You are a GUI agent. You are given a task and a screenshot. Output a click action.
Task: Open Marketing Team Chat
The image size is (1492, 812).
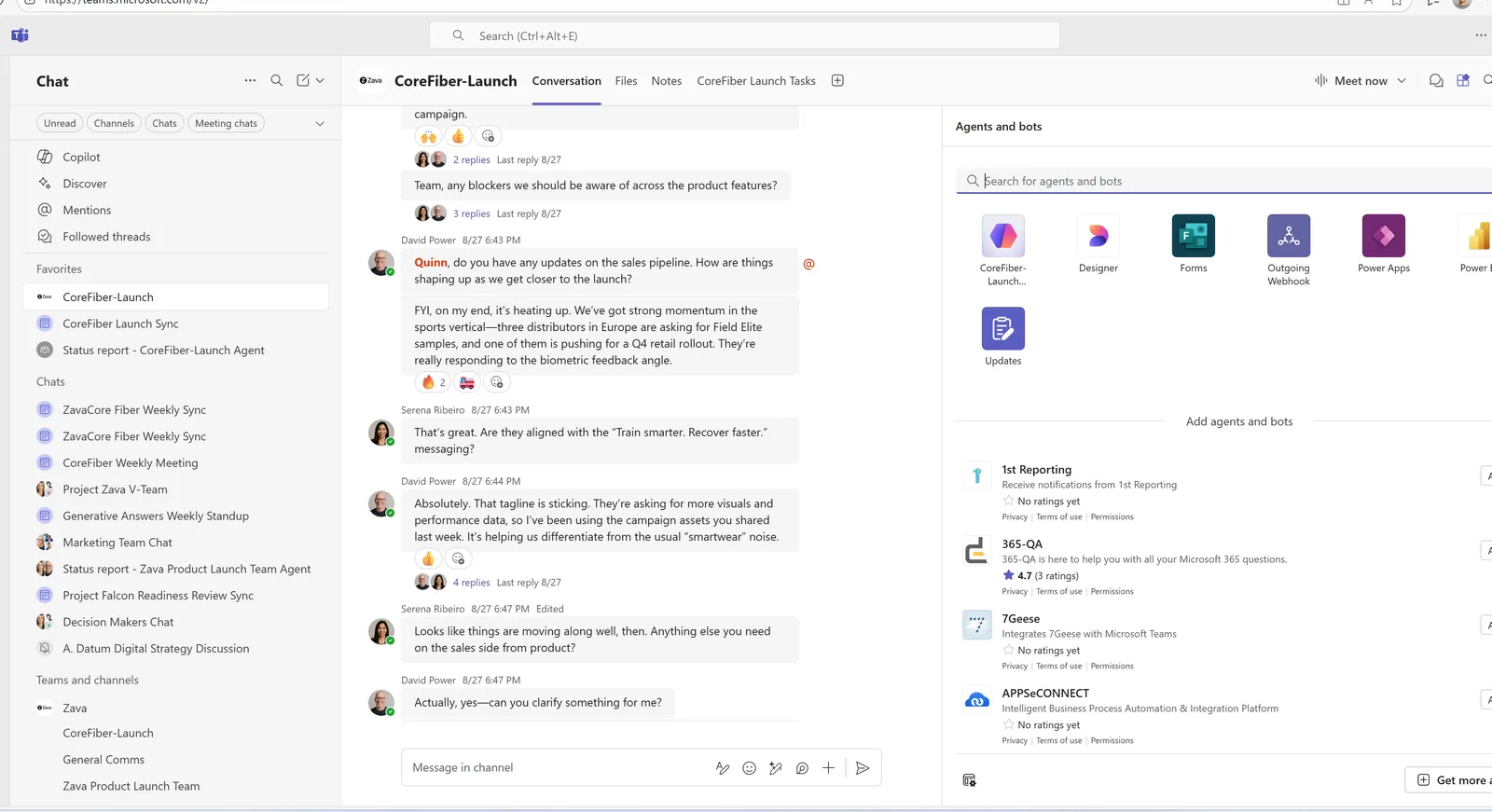coord(175,542)
